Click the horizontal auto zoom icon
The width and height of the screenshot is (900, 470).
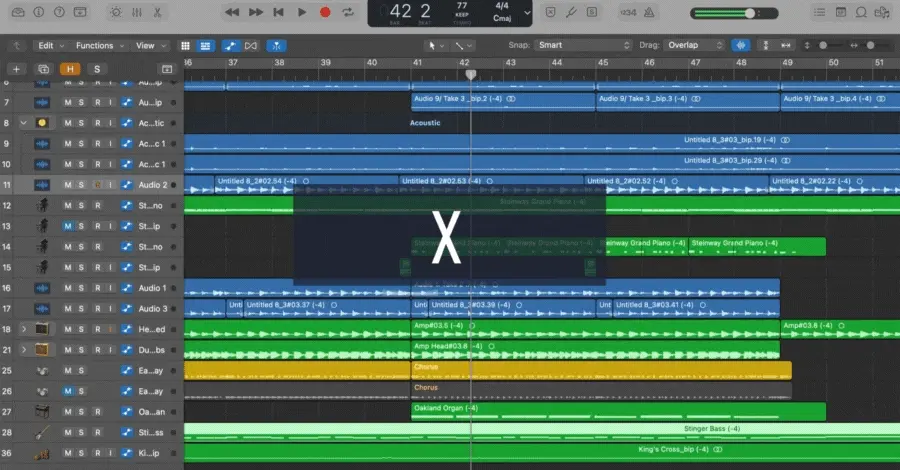tap(786, 45)
